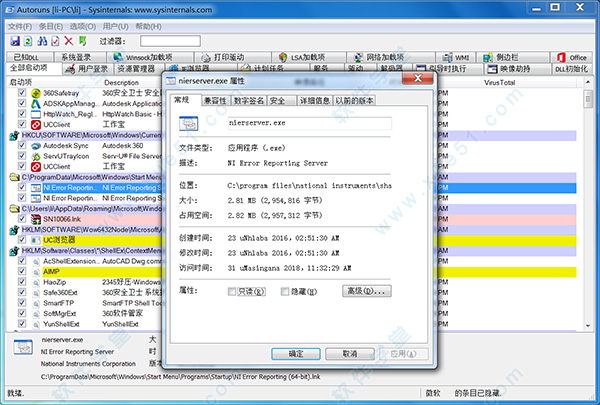Viewport: 600px width, 405px height.
Task: Open the 映像劫持 tab
Action: click(517, 69)
